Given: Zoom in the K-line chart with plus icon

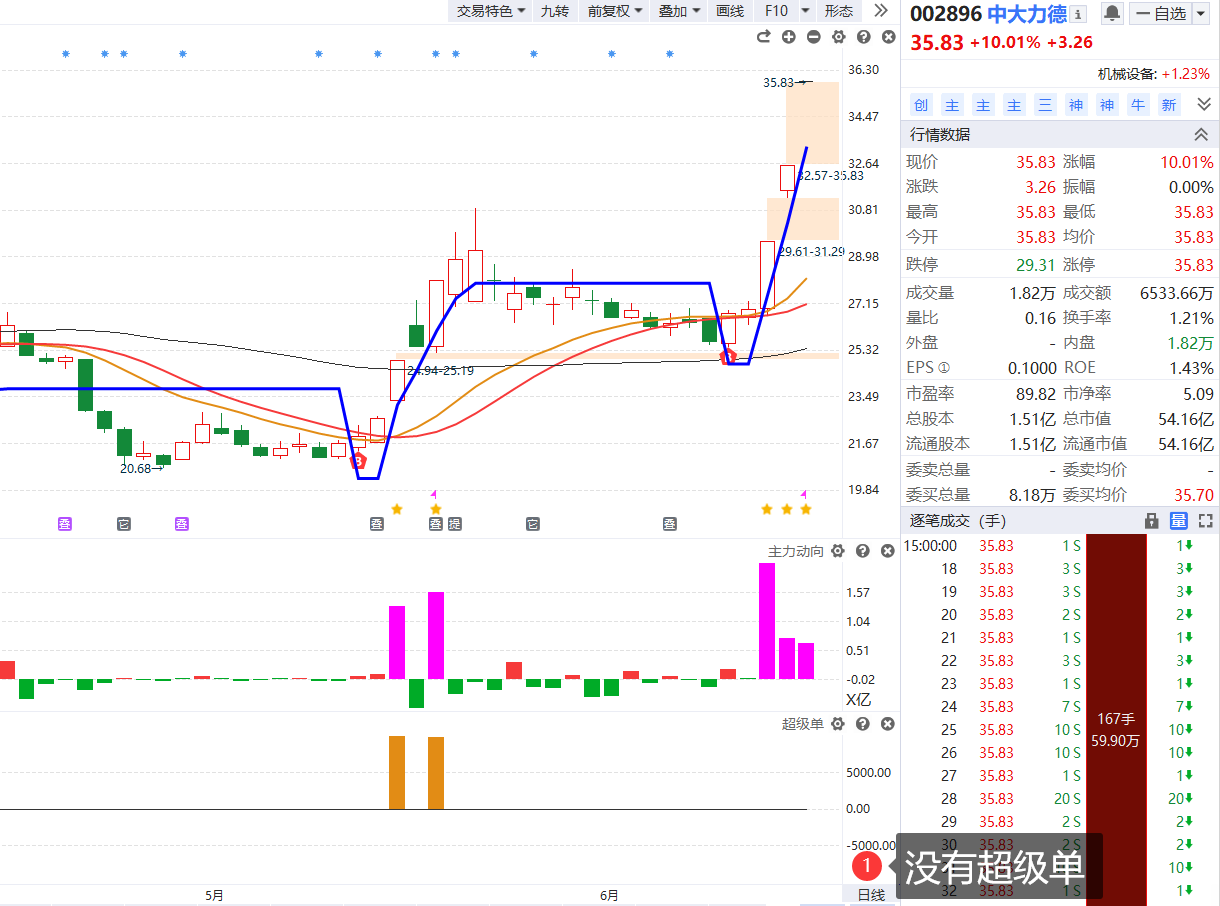Looking at the screenshot, I should [x=788, y=37].
